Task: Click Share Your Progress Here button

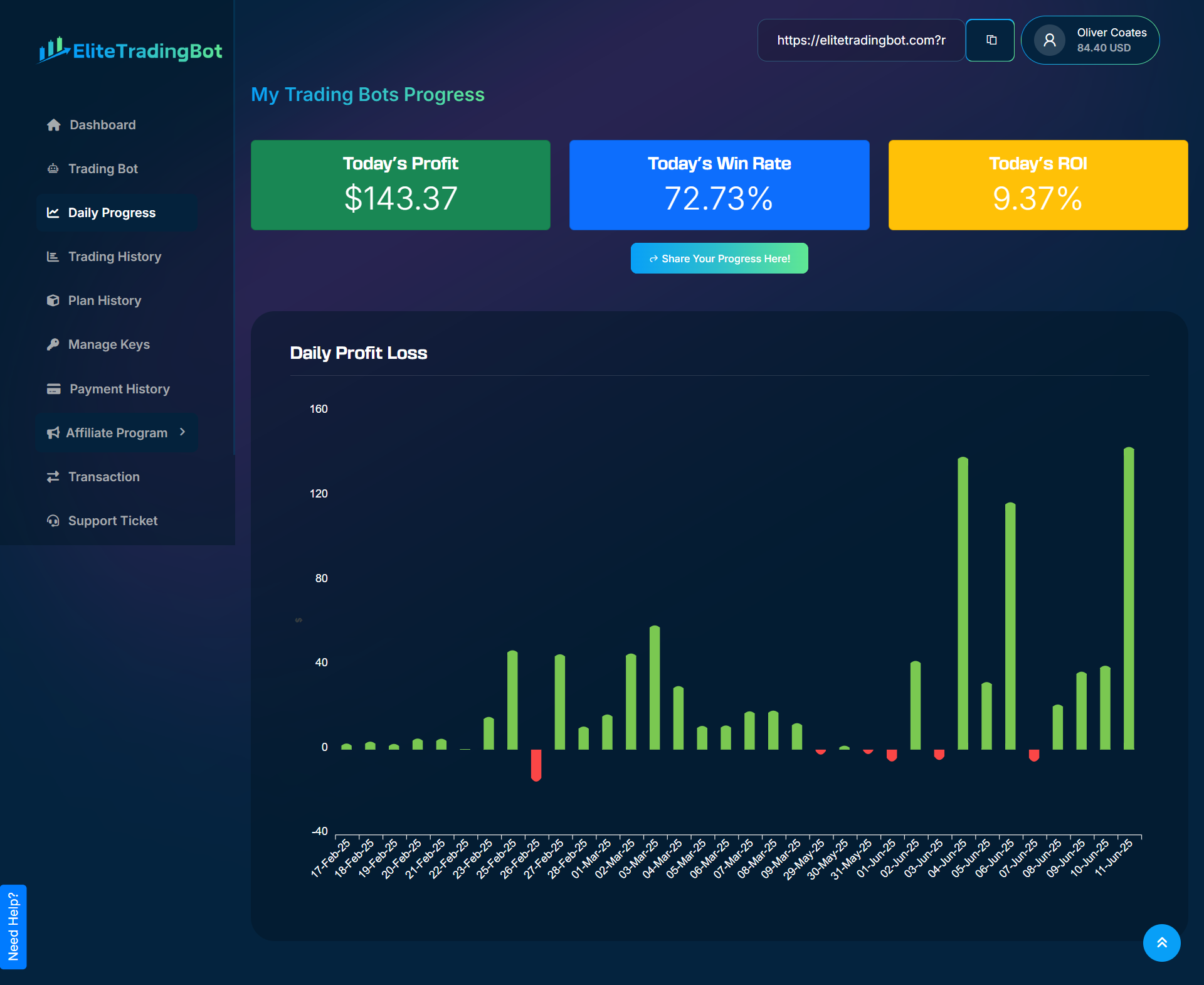Action: (x=719, y=258)
